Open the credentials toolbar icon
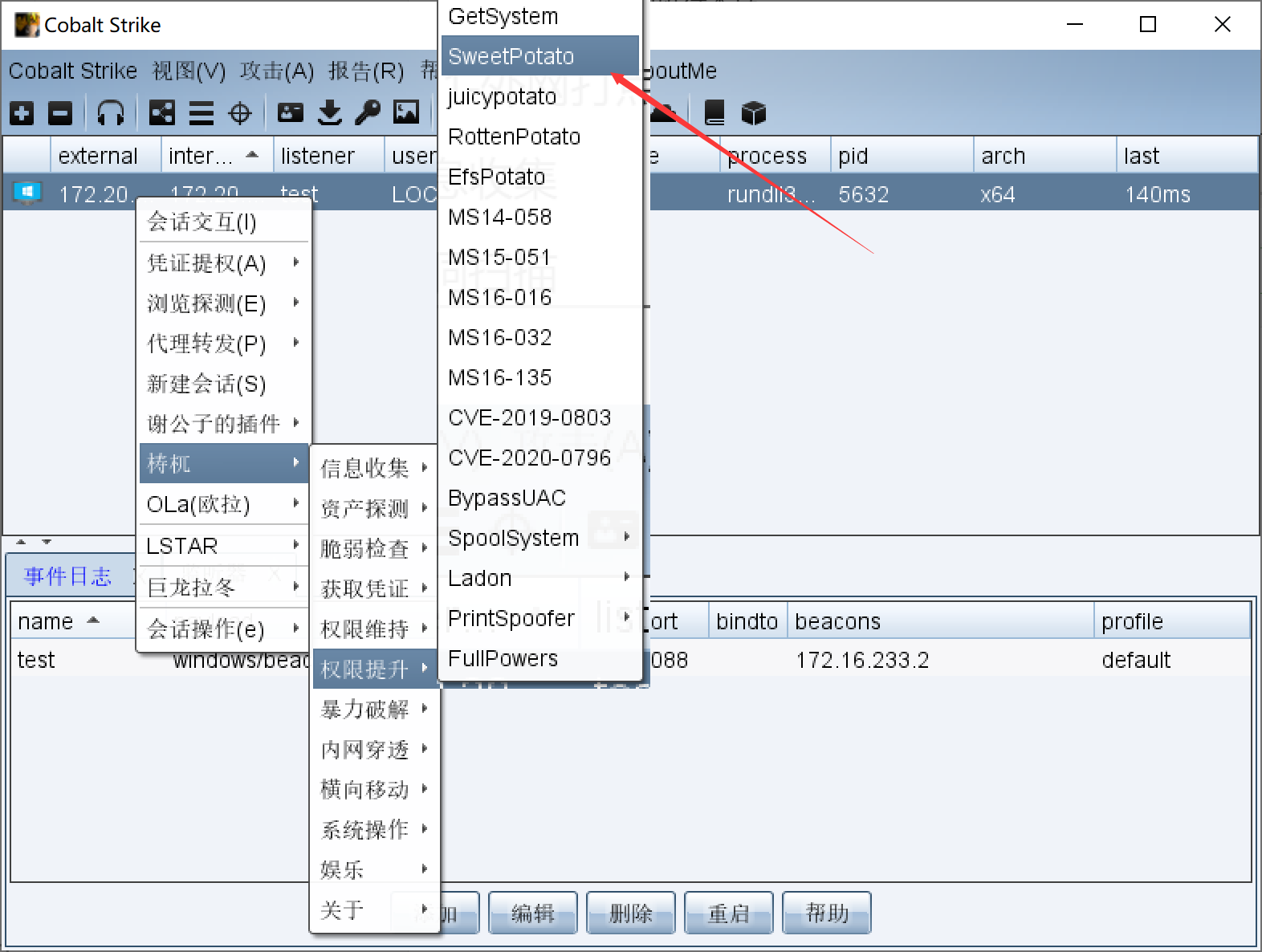 tap(291, 113)
